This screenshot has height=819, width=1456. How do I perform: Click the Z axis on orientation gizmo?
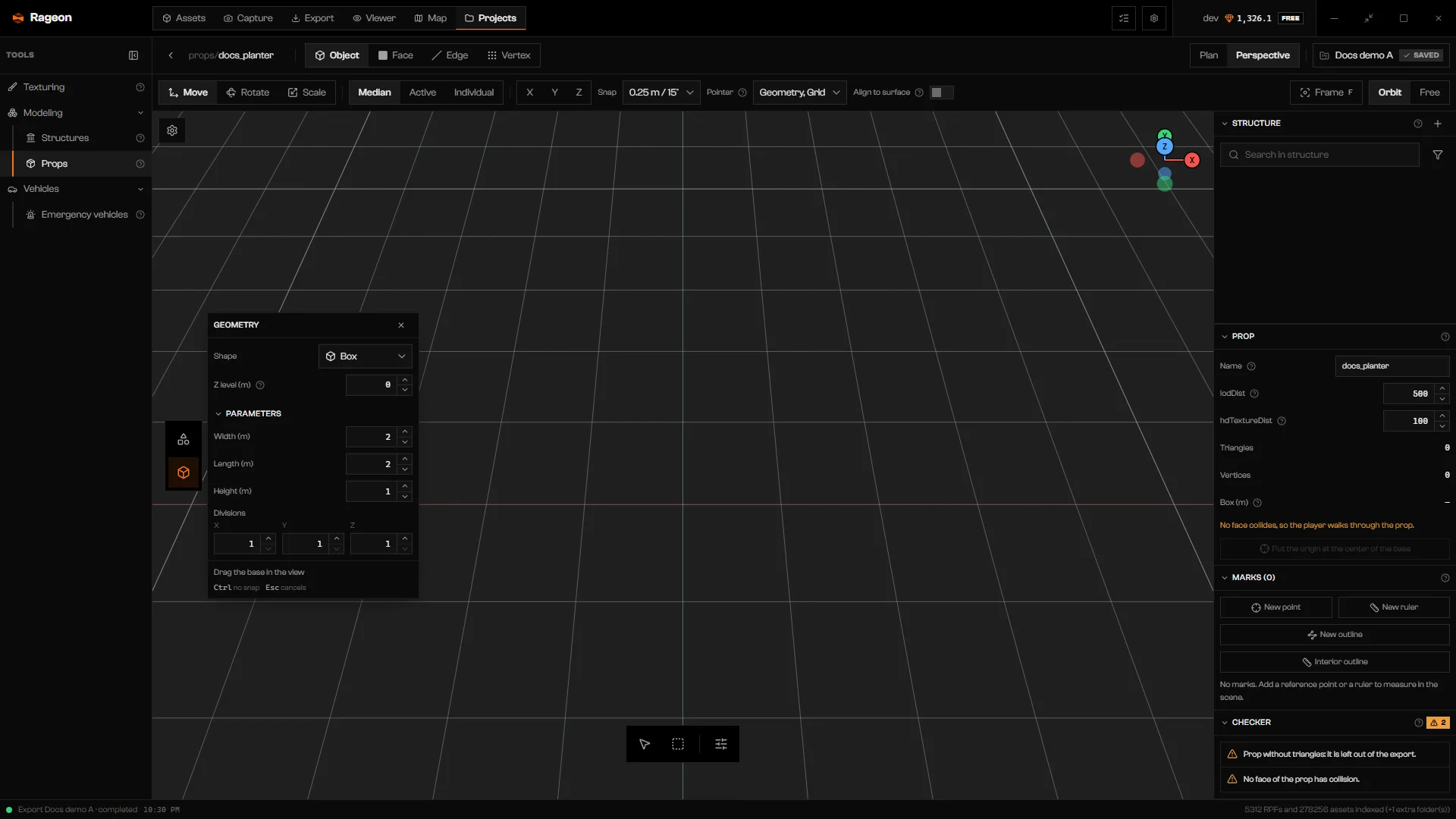[1165, 147]
